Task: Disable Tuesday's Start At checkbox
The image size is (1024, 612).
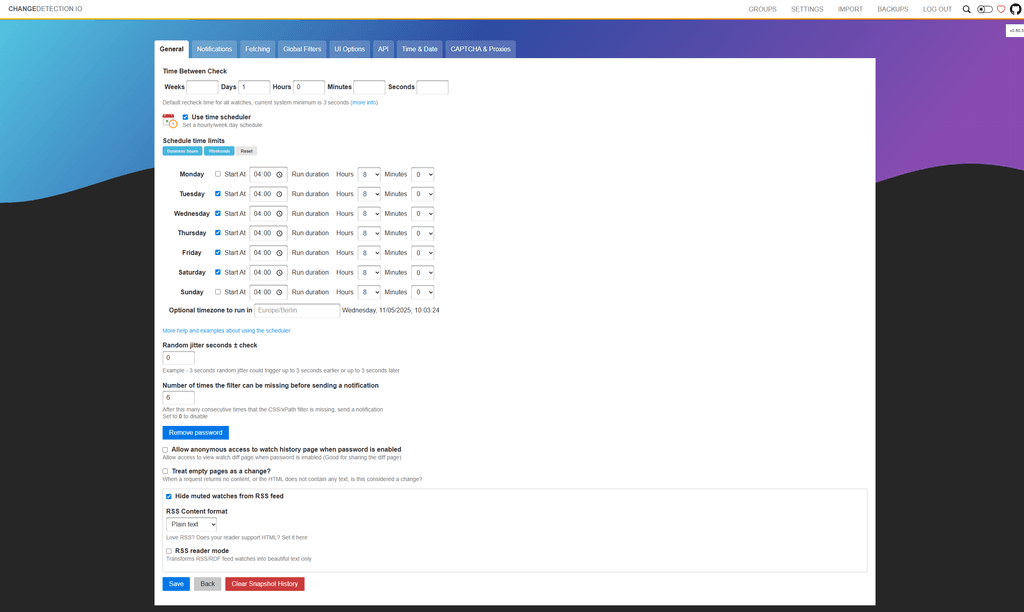Action: (218, 194)
